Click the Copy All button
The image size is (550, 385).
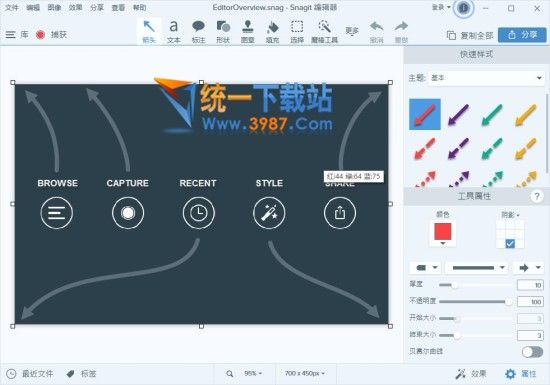(470, 35)
